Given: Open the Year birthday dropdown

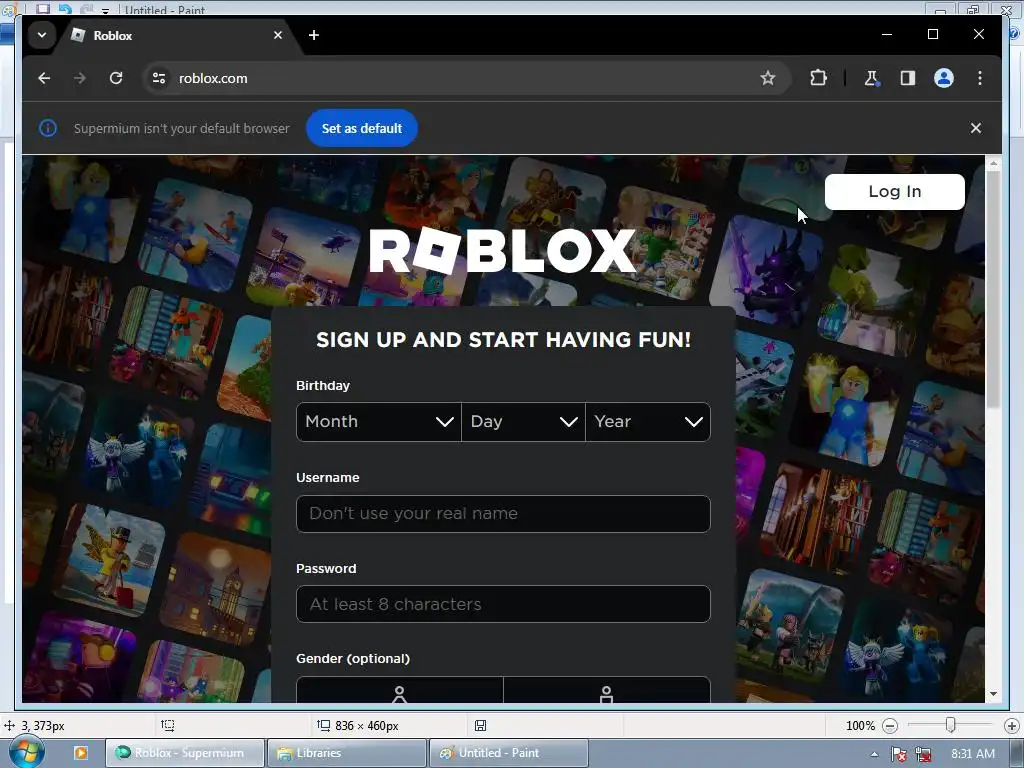Looking at the screenshot, I should point(648,422).
